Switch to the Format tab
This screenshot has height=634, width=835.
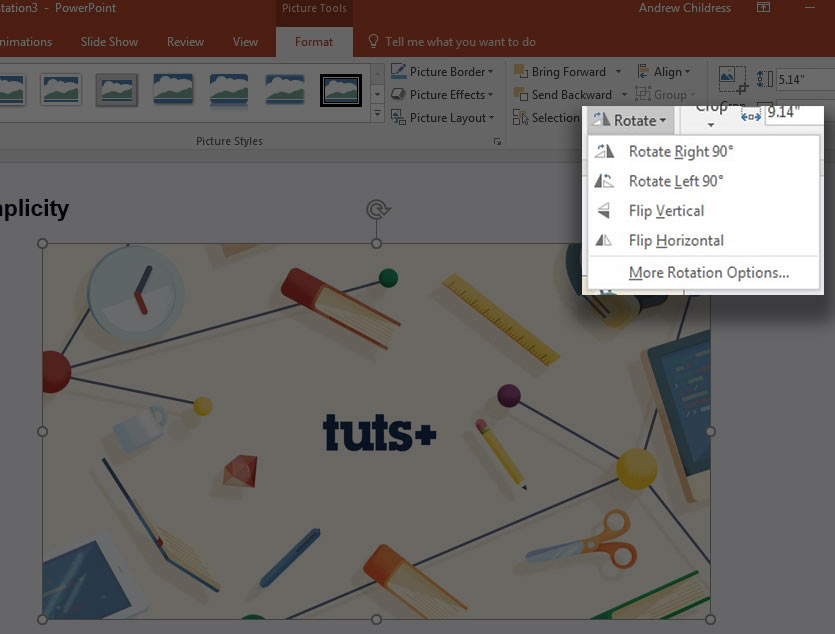tap(314, 42)
